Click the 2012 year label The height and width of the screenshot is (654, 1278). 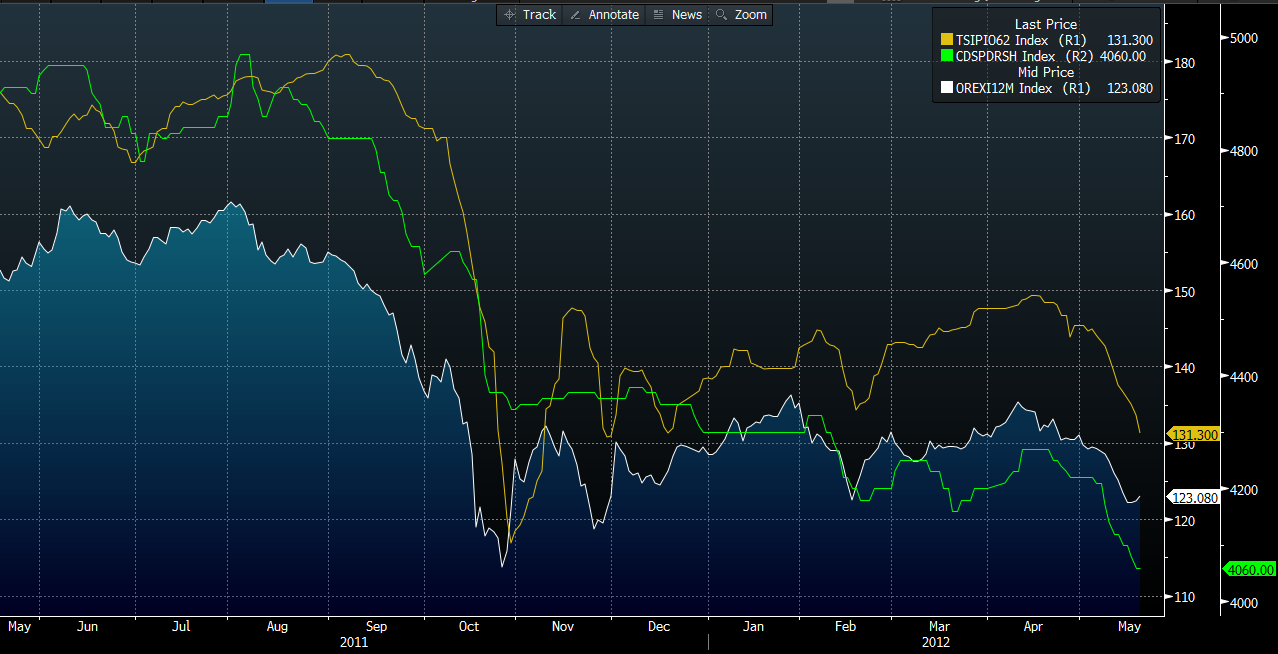[x=936, y=642]
